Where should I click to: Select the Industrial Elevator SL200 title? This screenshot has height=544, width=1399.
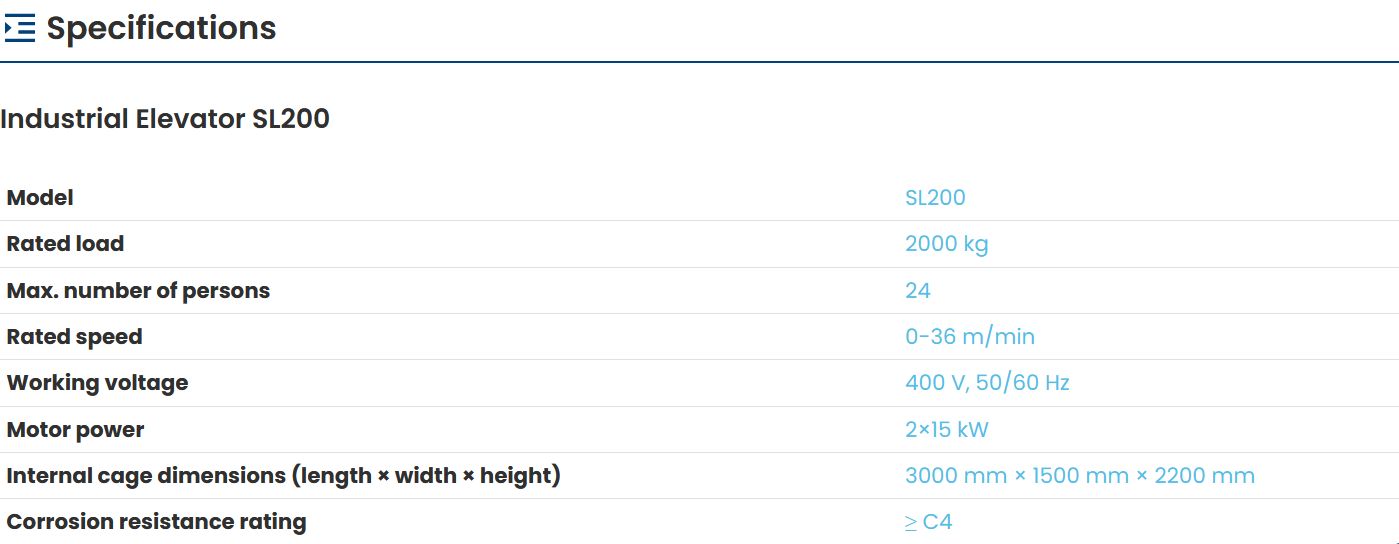165,119
